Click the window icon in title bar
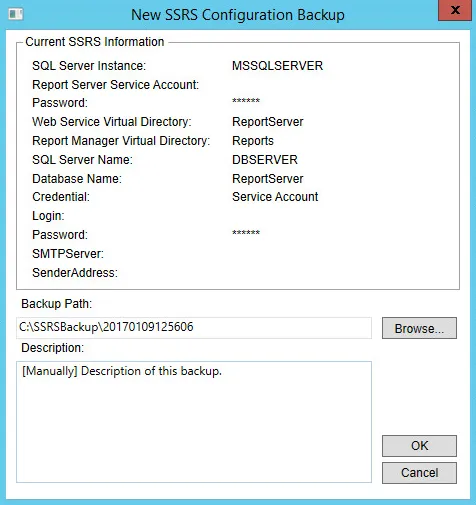This screenshot has width=476, height=505. tap(16, 14)
